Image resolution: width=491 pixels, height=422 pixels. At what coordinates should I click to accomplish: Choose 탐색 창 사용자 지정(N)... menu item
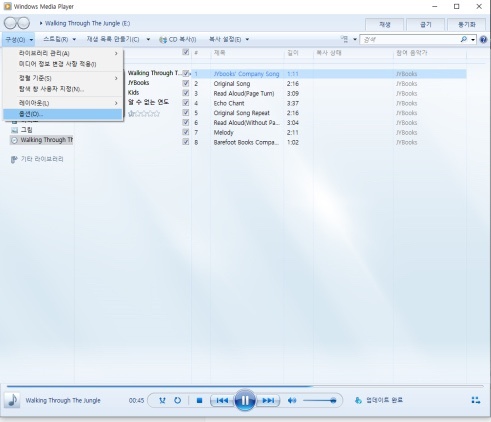63,89
